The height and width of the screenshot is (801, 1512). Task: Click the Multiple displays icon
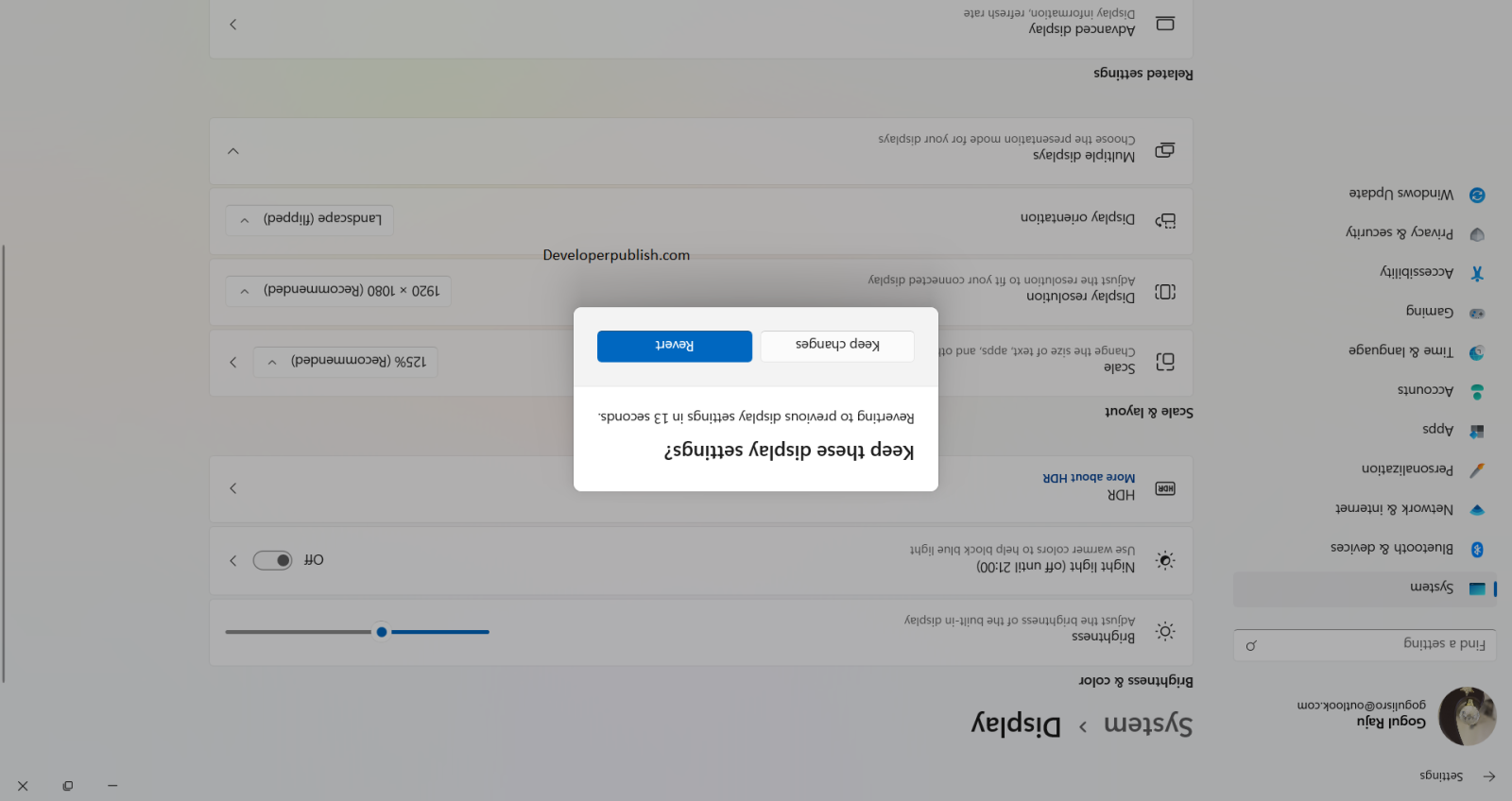(1165, 150)
